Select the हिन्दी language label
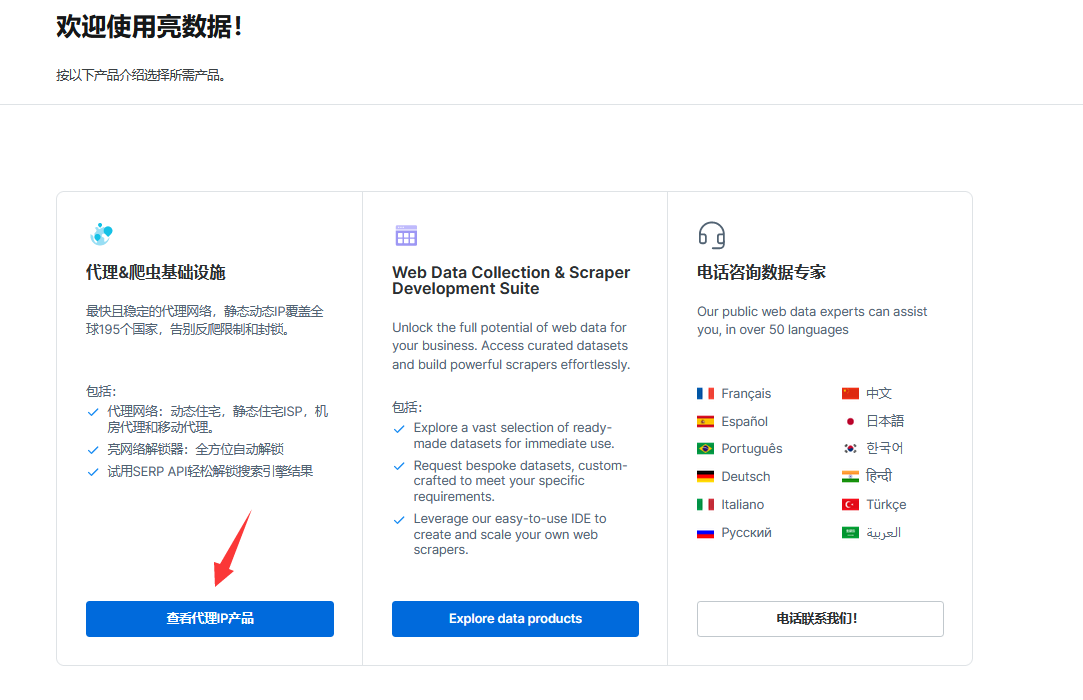Viewport: 1083px width, 700px height. coord(879,476)
